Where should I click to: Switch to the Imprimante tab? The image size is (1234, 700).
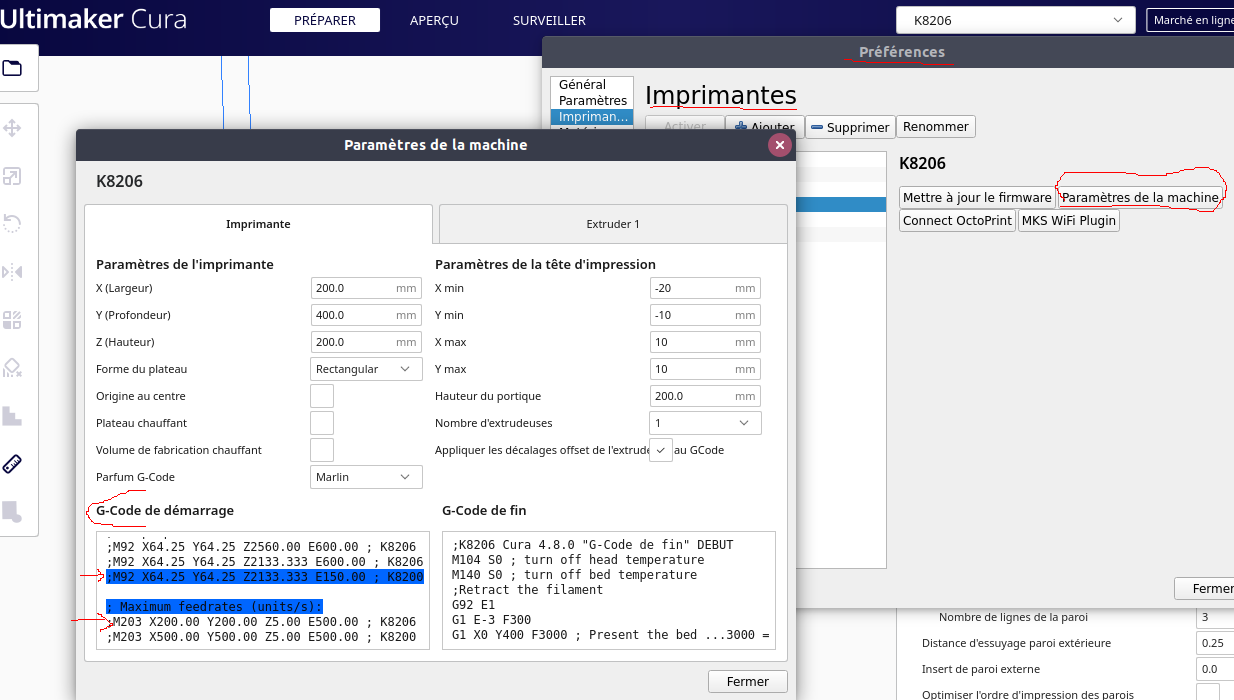(258, 224)
